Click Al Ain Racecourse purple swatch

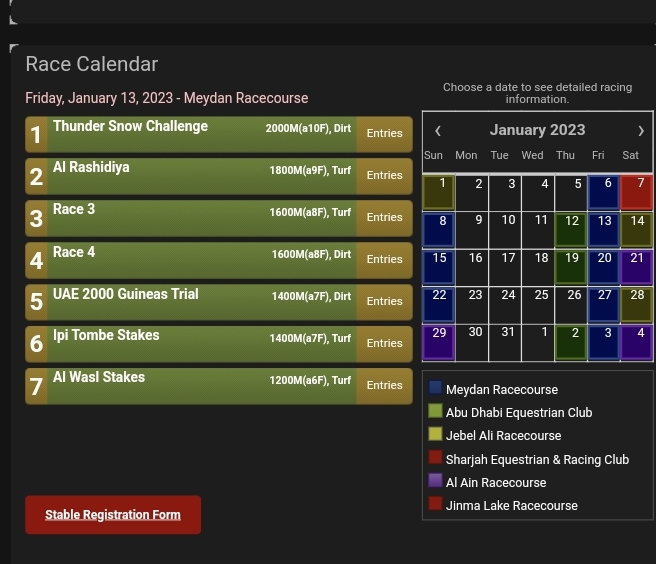click(x=435, y=480)
